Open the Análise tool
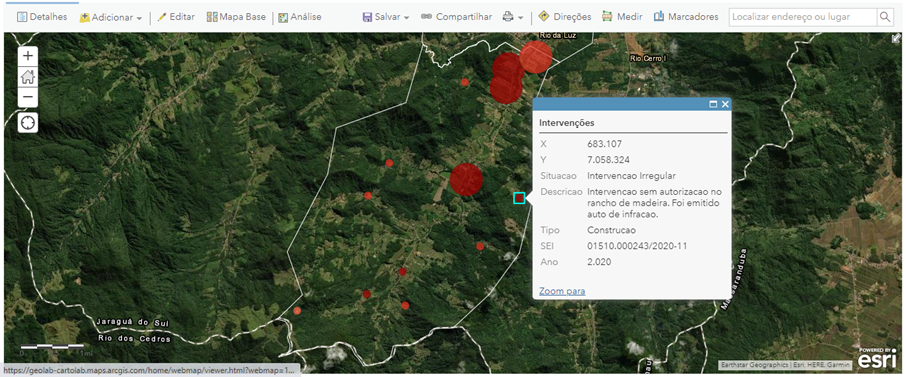Image resolution: width=906 pixels, height=377 pixels. coord(299,17)
